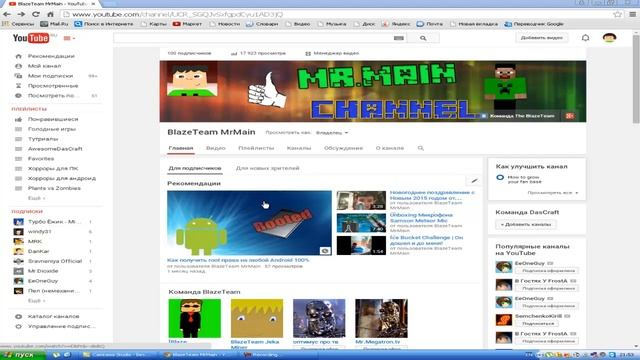This screenshot has height=360, width=640.
Task: Open the Новогоднее поздравление video link
Action: point(432,195)
